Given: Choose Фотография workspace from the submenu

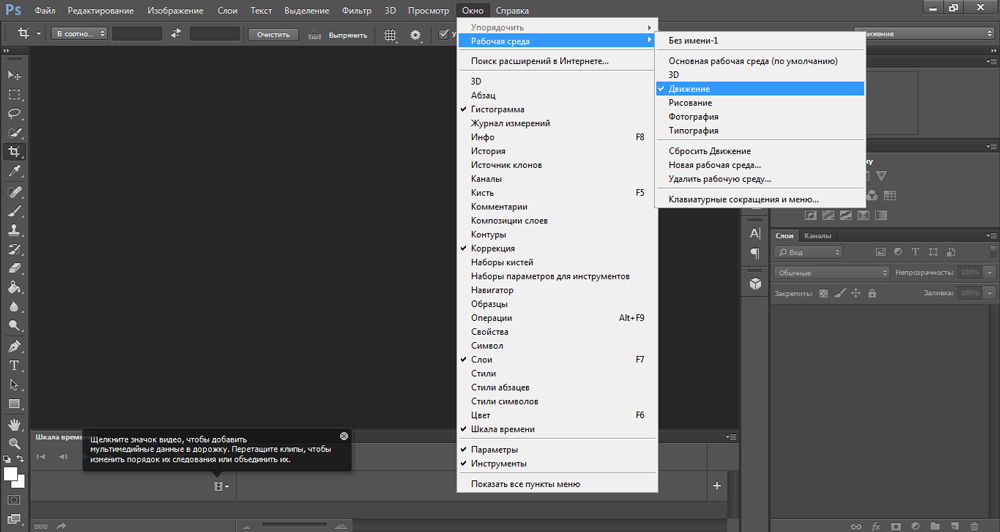Looking at the screenshot, I should click(x=693, y=117).
